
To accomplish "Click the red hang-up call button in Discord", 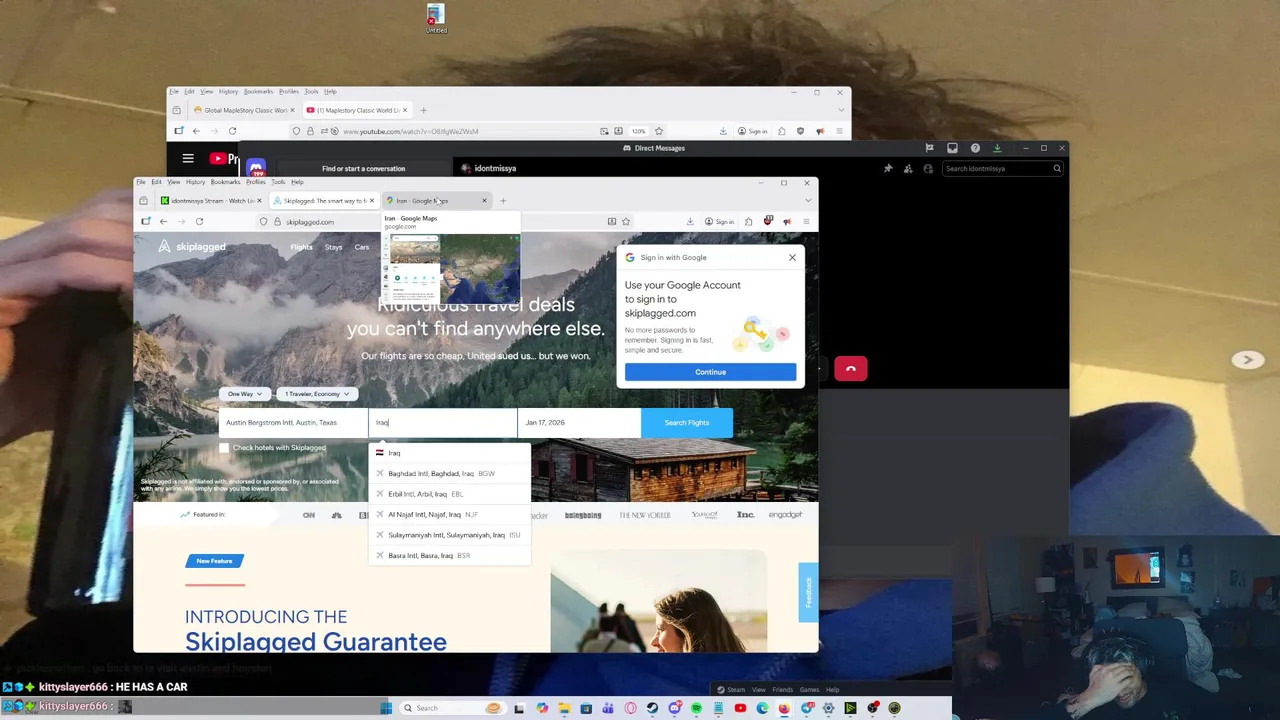I will tap(851, 369).
